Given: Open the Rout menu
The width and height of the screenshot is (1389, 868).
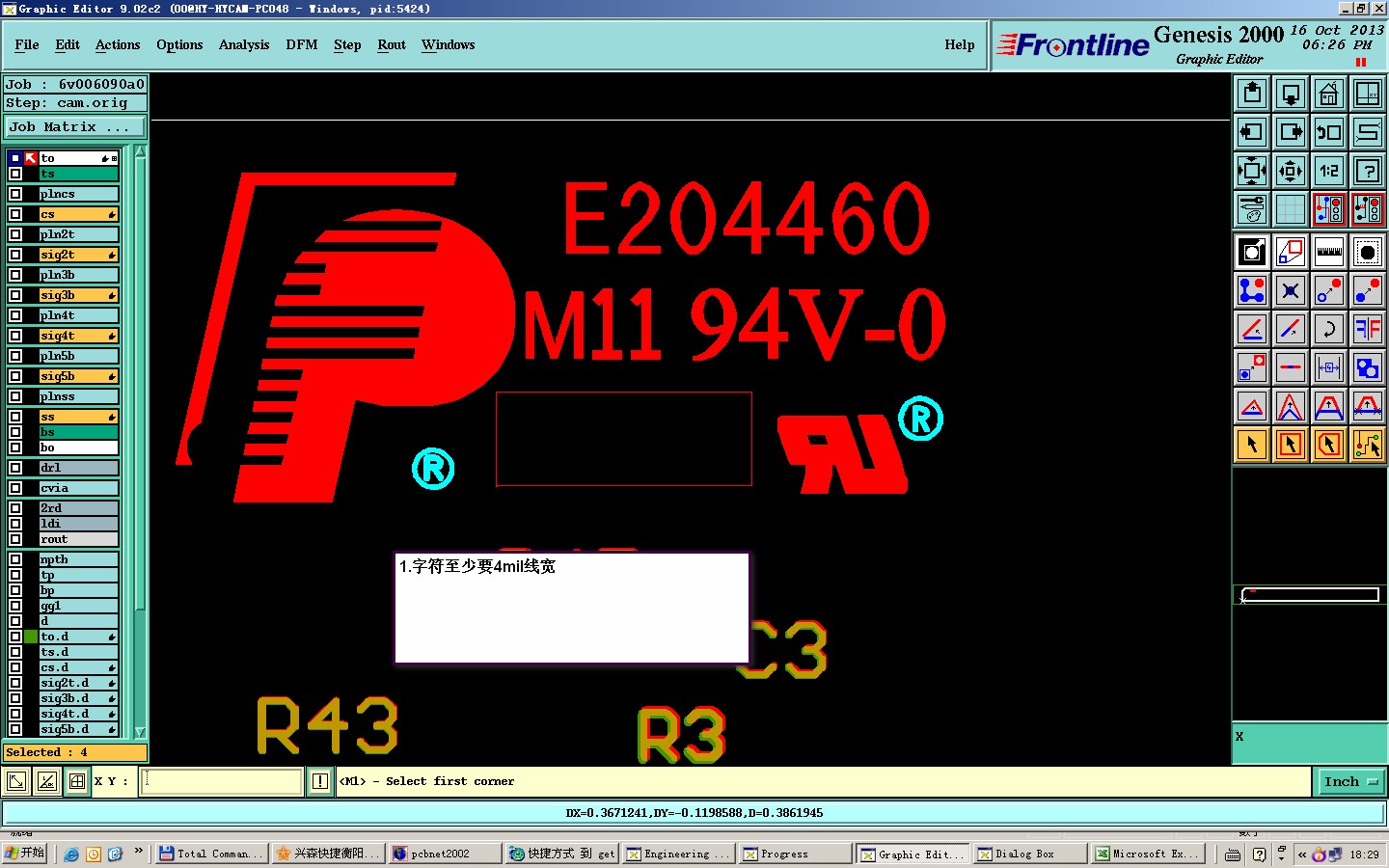Looking at the screenshot, I should (x=392, y=44).
